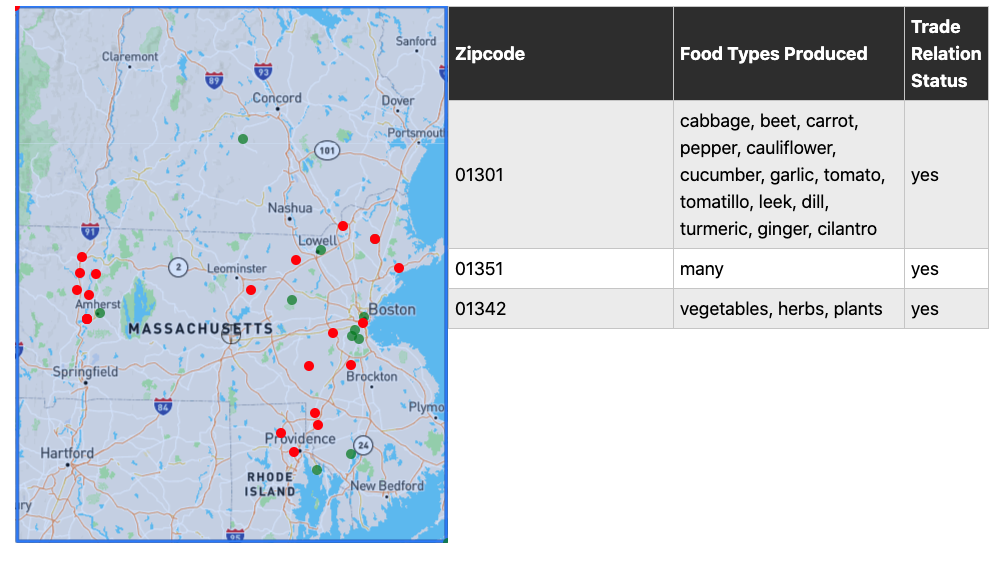Click the Springfield city label

[85, 372]
